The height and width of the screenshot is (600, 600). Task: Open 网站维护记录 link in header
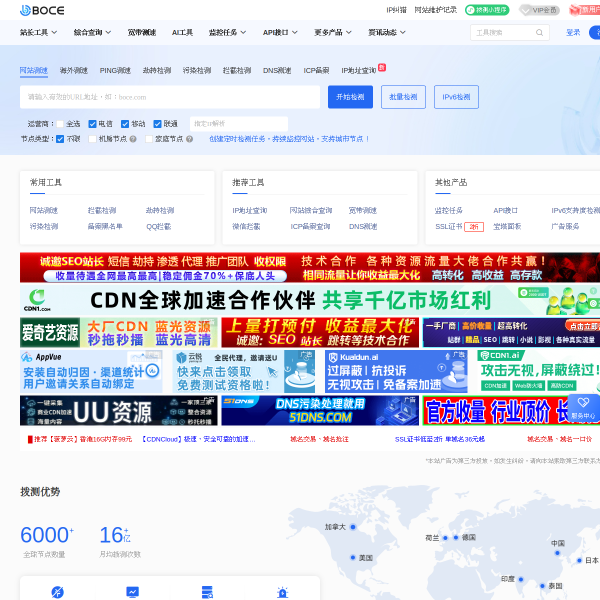(x=436, y=10)
